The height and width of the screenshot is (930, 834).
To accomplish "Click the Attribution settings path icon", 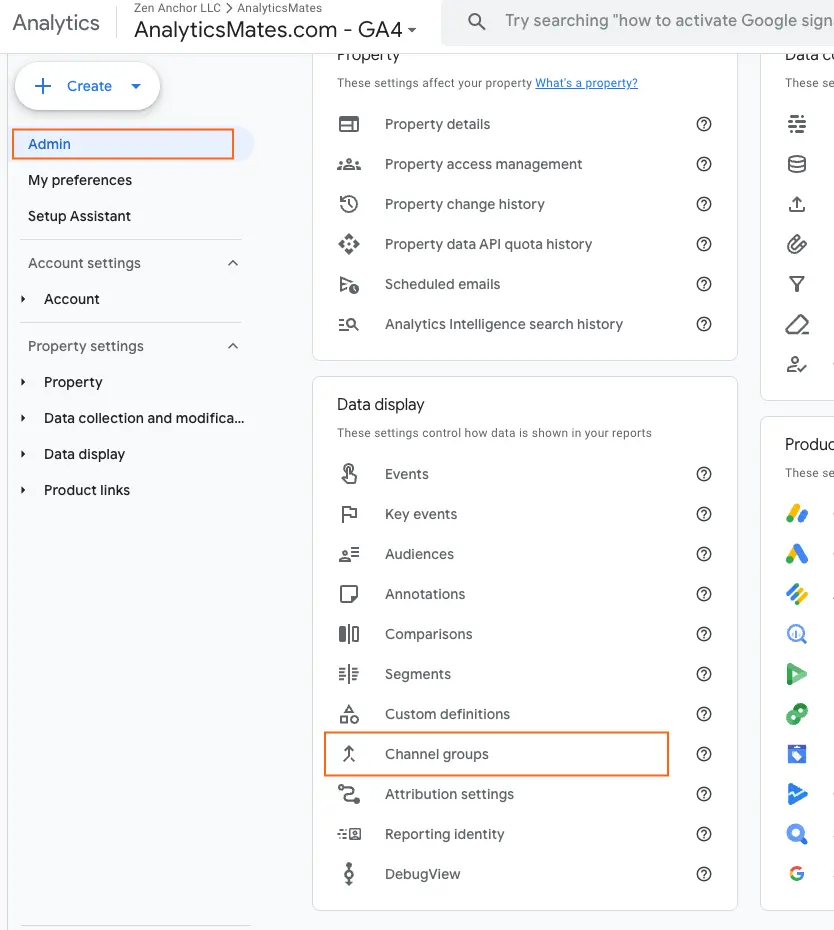I will [x=349, y=794].
